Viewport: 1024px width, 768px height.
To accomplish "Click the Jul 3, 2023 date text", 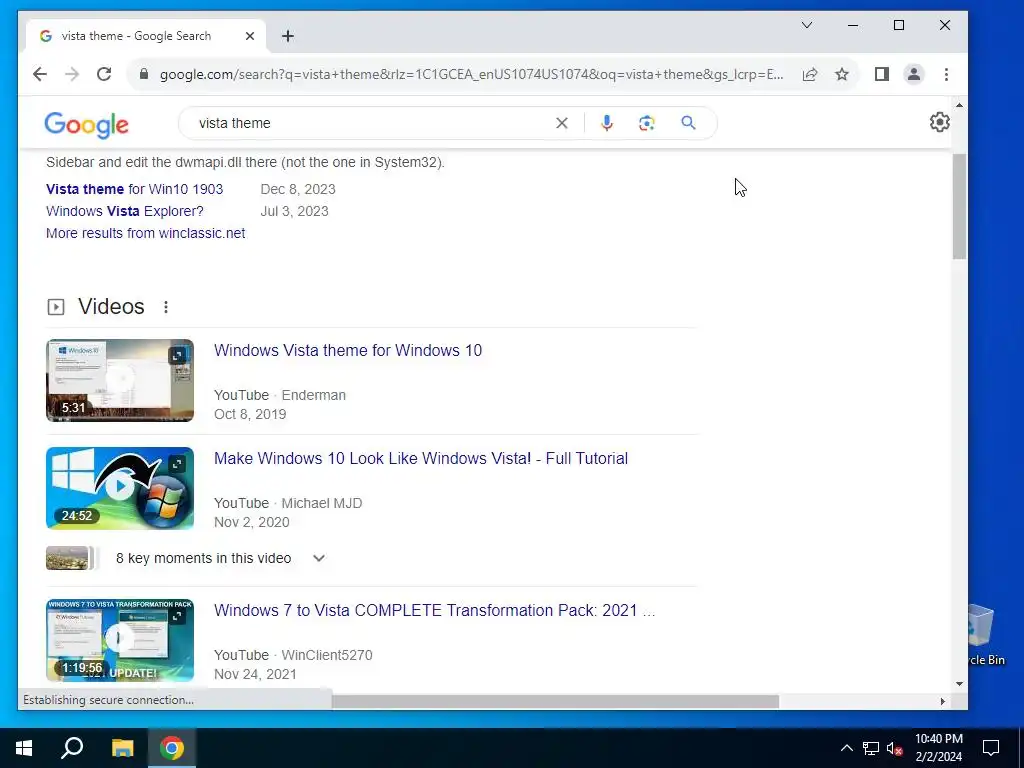I will pos(295,212).
